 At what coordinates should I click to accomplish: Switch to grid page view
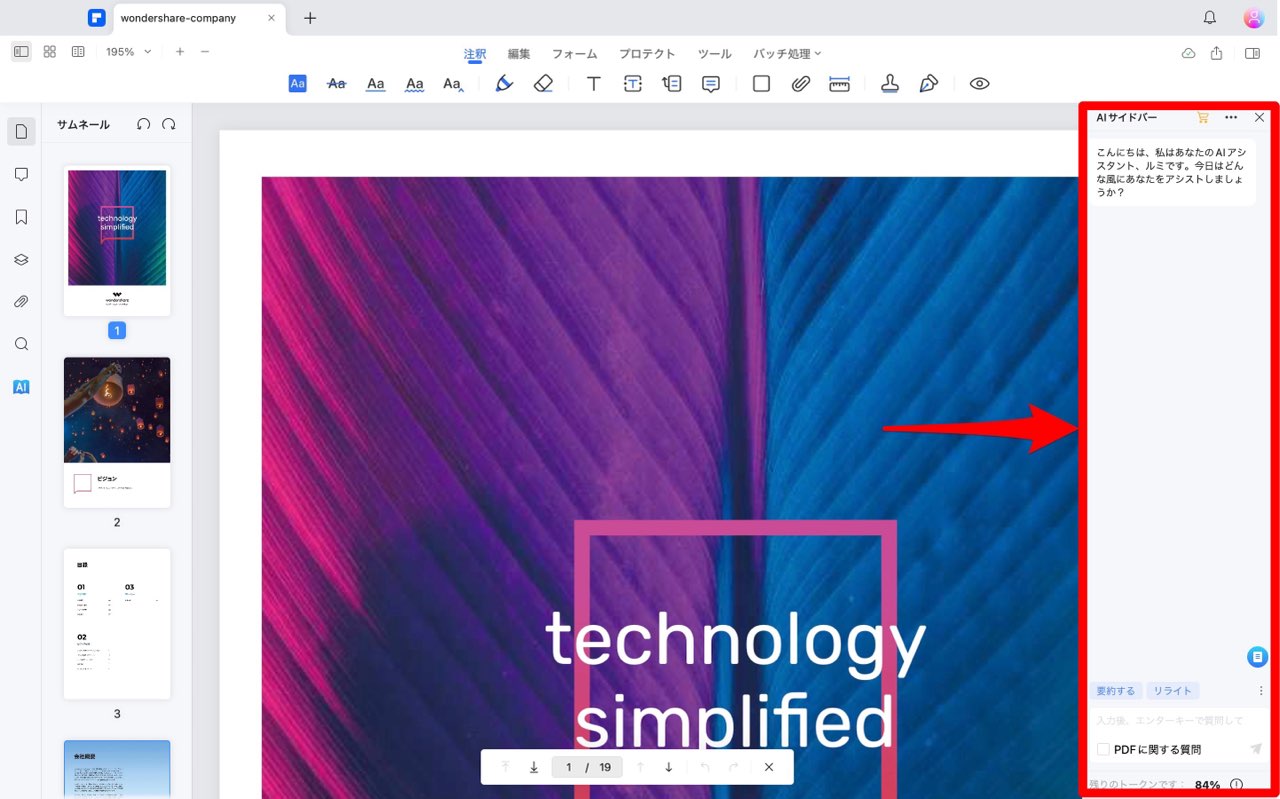click(x=50, y=52)
